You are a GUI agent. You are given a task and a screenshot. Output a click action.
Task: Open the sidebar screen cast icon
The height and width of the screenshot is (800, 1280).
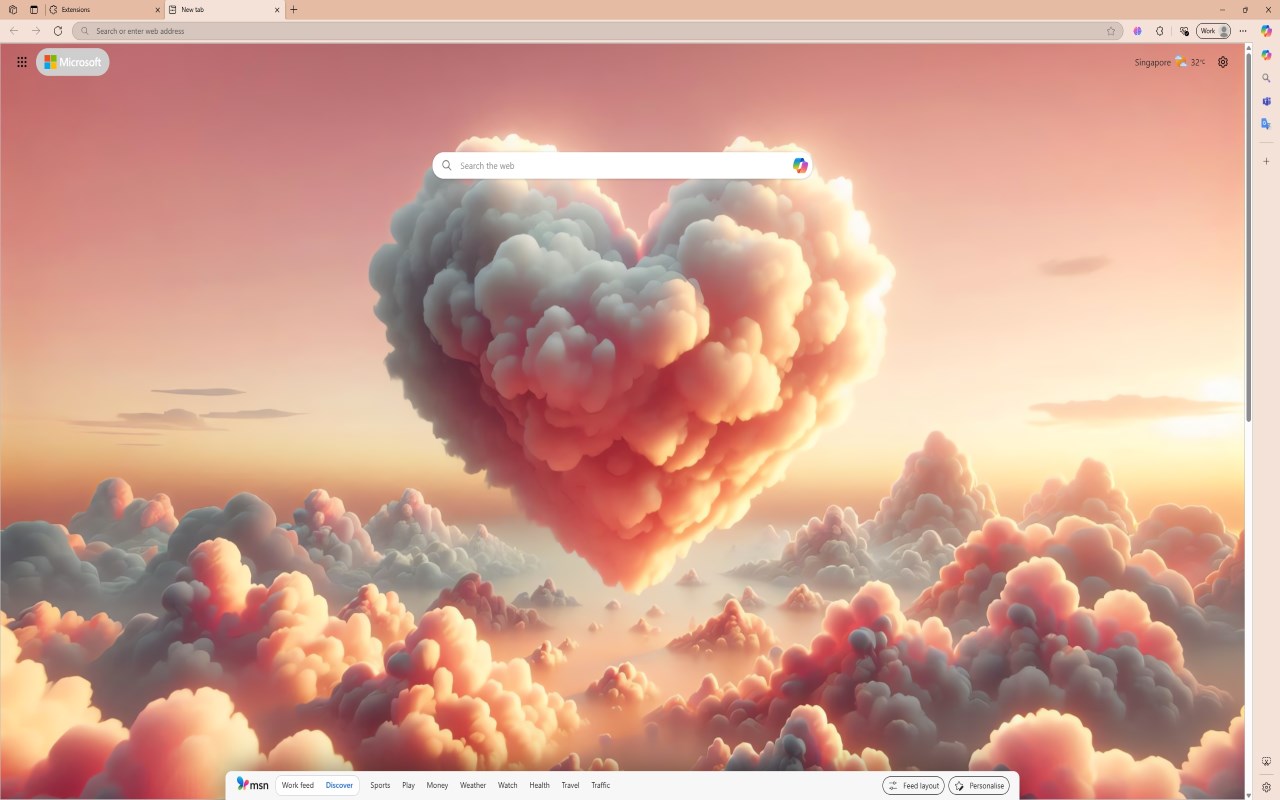coord(1266,762)
